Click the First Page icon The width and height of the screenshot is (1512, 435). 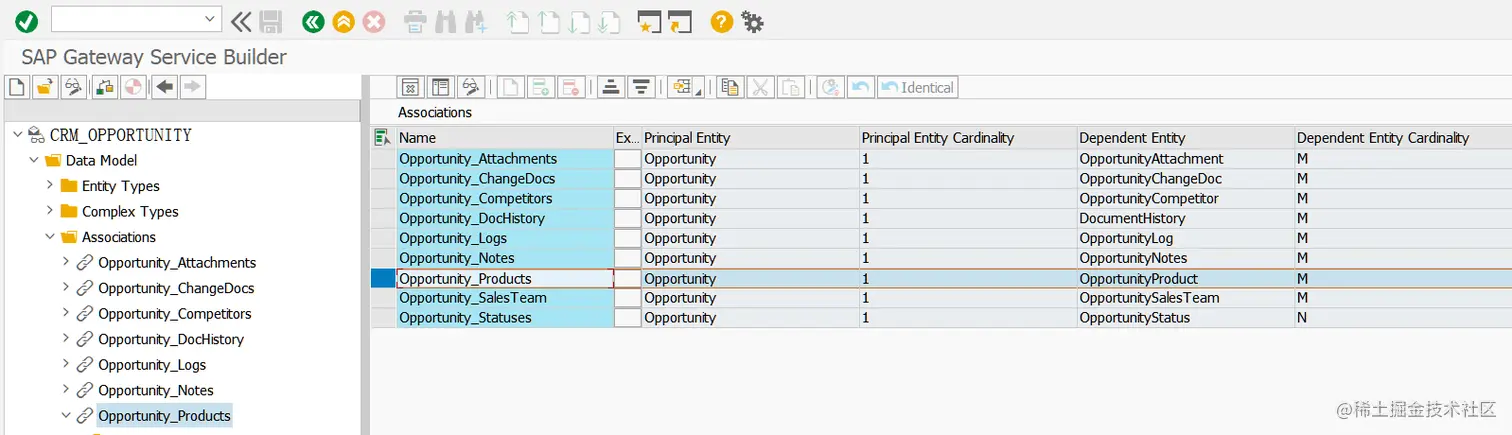(517, 22)
